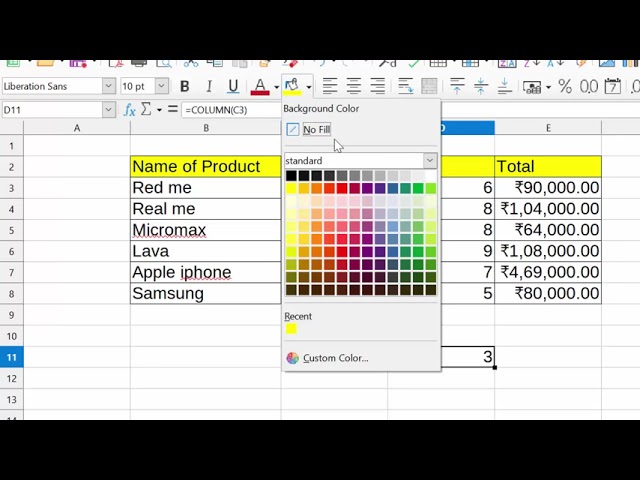Format selection as currency
Screen dimensions: 640x480
(x=532, y=87)
